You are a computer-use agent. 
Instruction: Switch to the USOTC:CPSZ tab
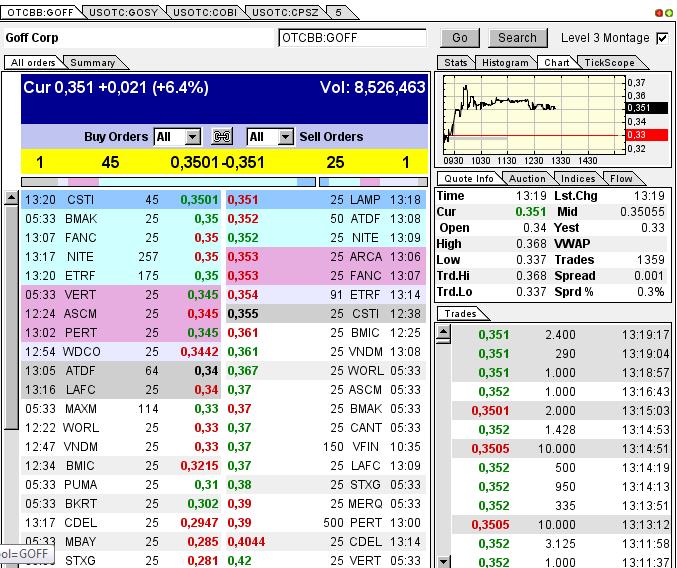(x=285, y=13)
